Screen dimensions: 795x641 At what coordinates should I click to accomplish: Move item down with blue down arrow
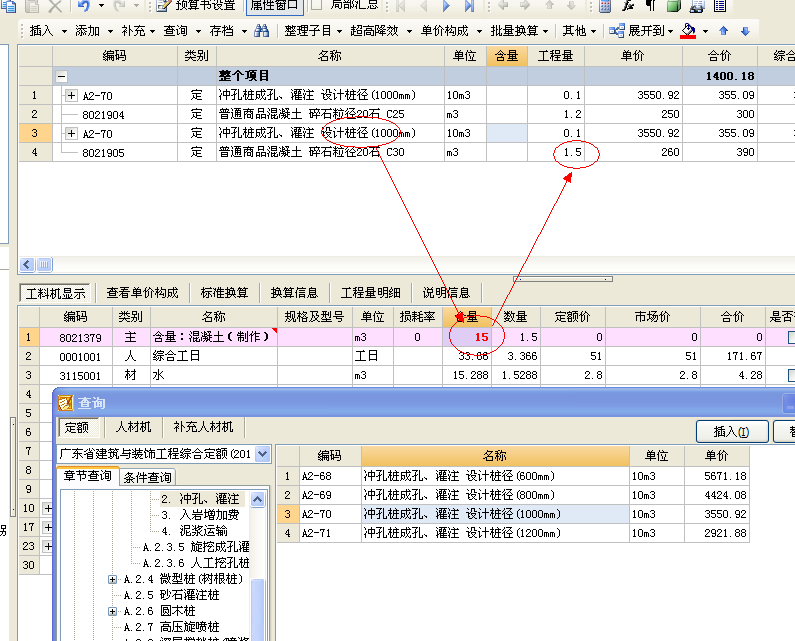click(x=745, y=31)
